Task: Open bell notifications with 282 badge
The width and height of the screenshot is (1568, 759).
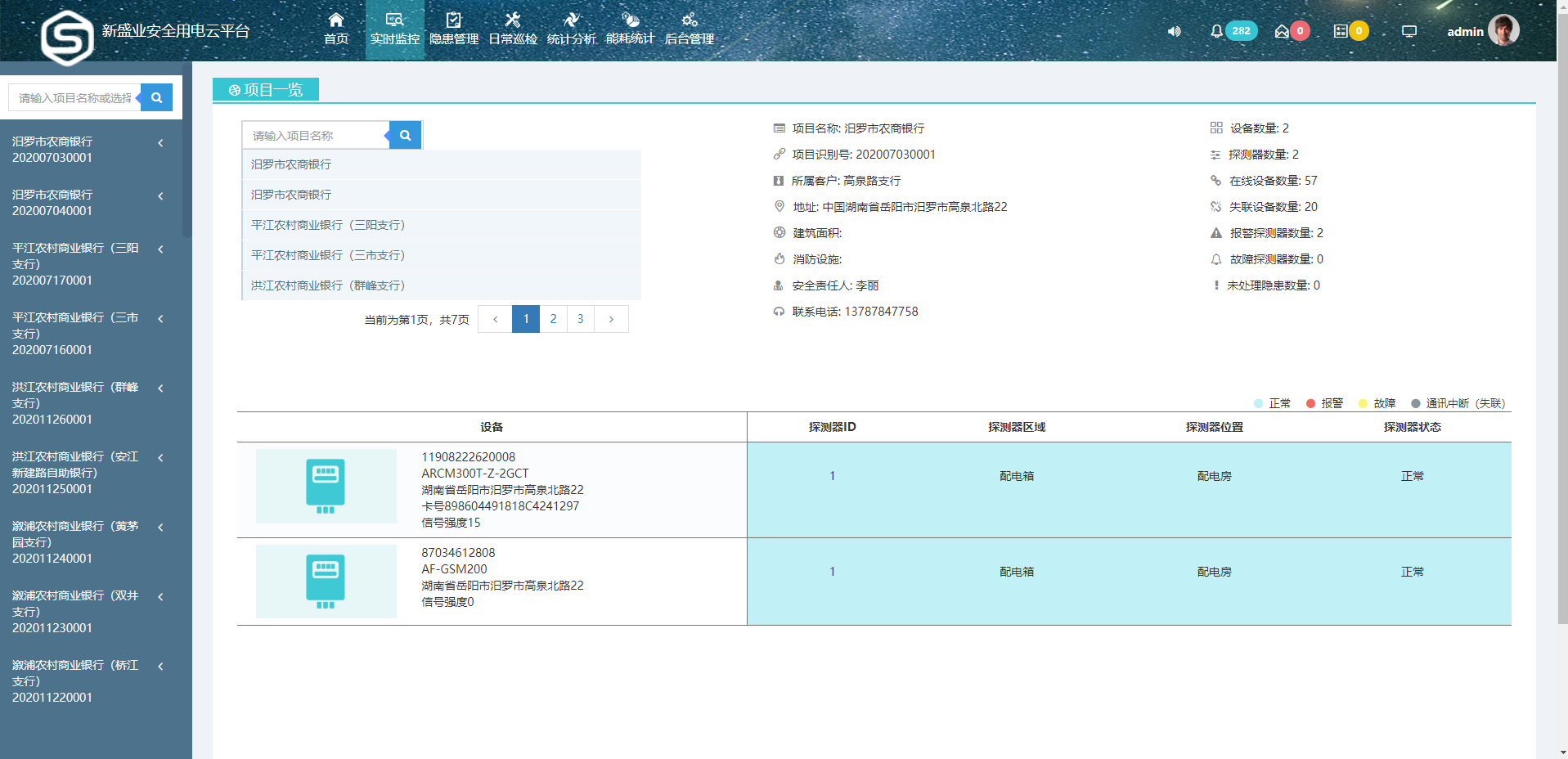Action: tap(1233, 31)
